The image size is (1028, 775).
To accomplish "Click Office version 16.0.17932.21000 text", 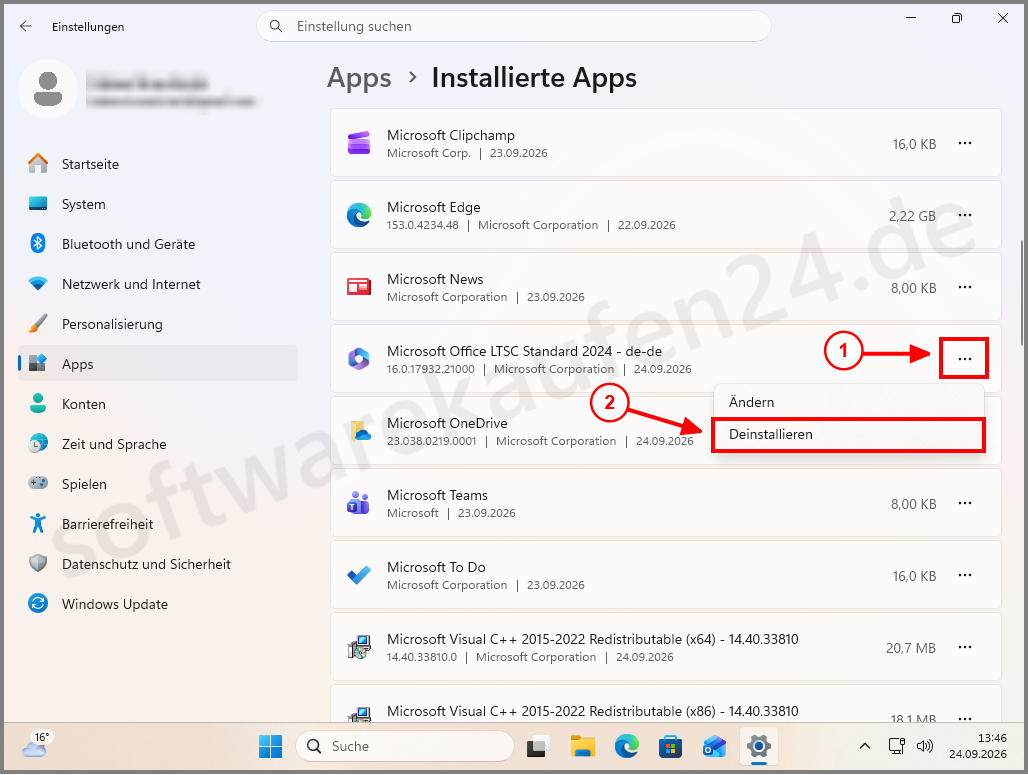I will point(431,369).
